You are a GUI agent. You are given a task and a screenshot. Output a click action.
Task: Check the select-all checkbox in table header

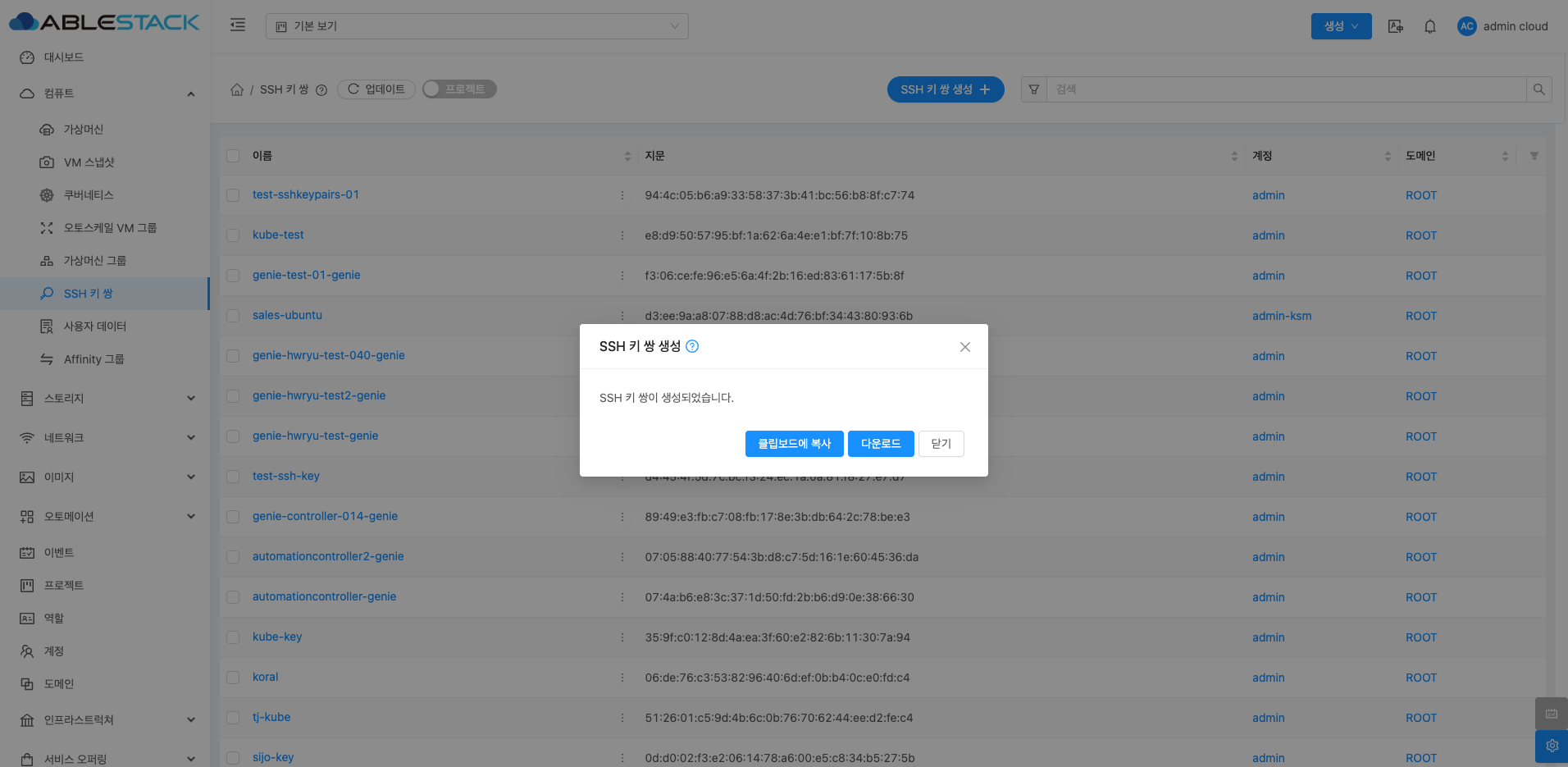233,156
